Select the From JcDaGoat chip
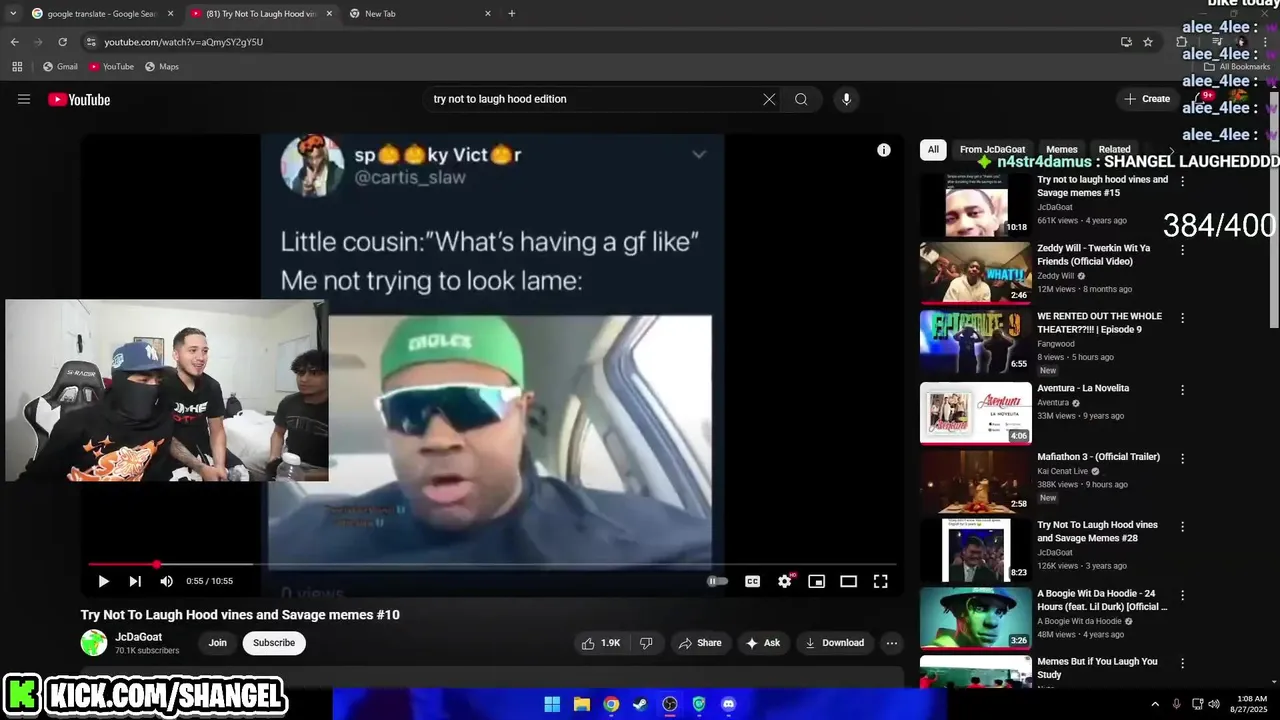Viewport: 1280px width, 720px height. coord(992,150)
